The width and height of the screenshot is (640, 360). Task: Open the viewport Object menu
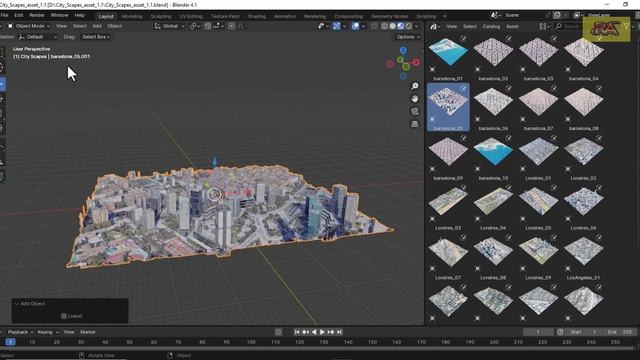click(115, 26)
